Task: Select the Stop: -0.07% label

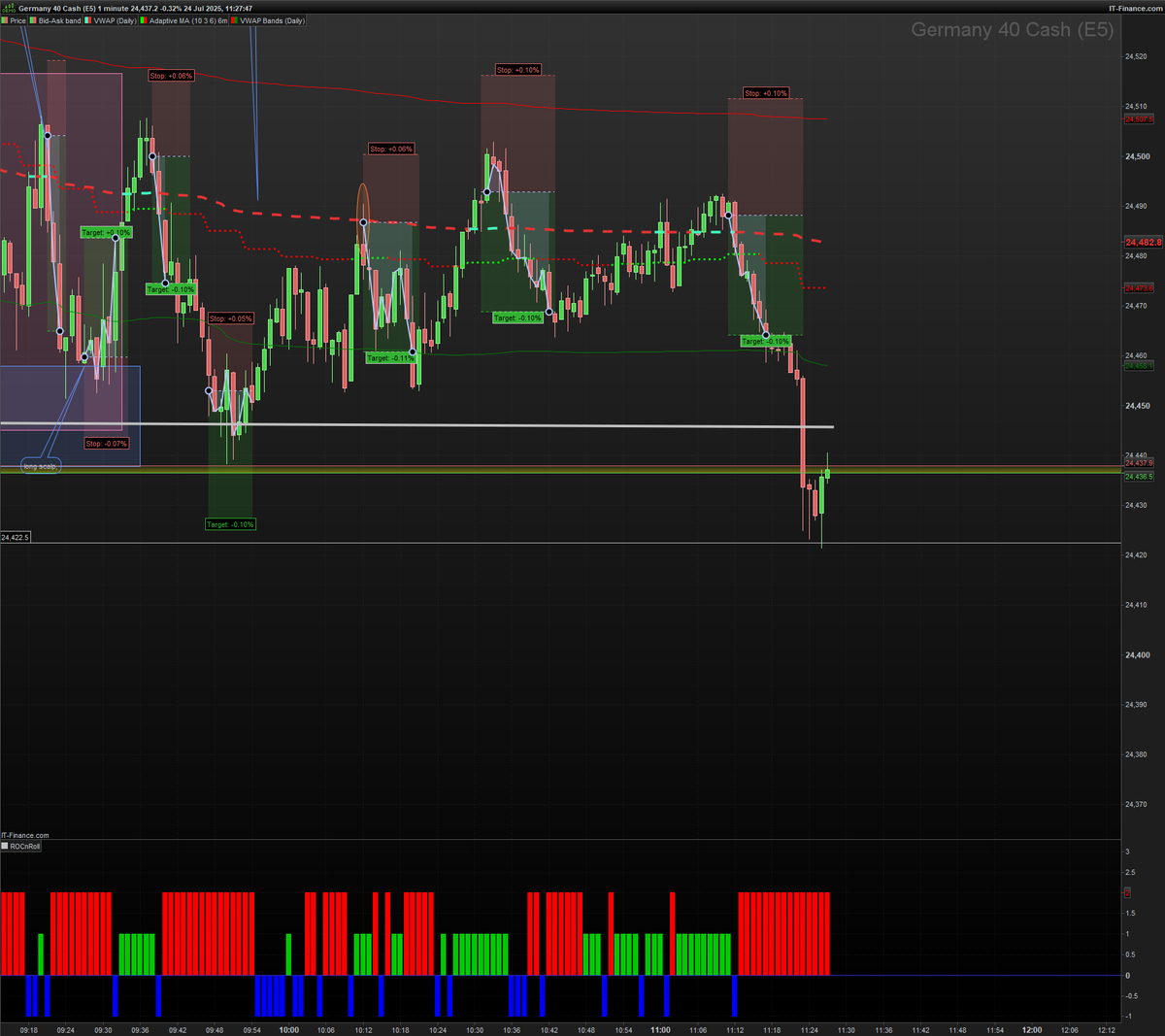Action: coord(106,444)
